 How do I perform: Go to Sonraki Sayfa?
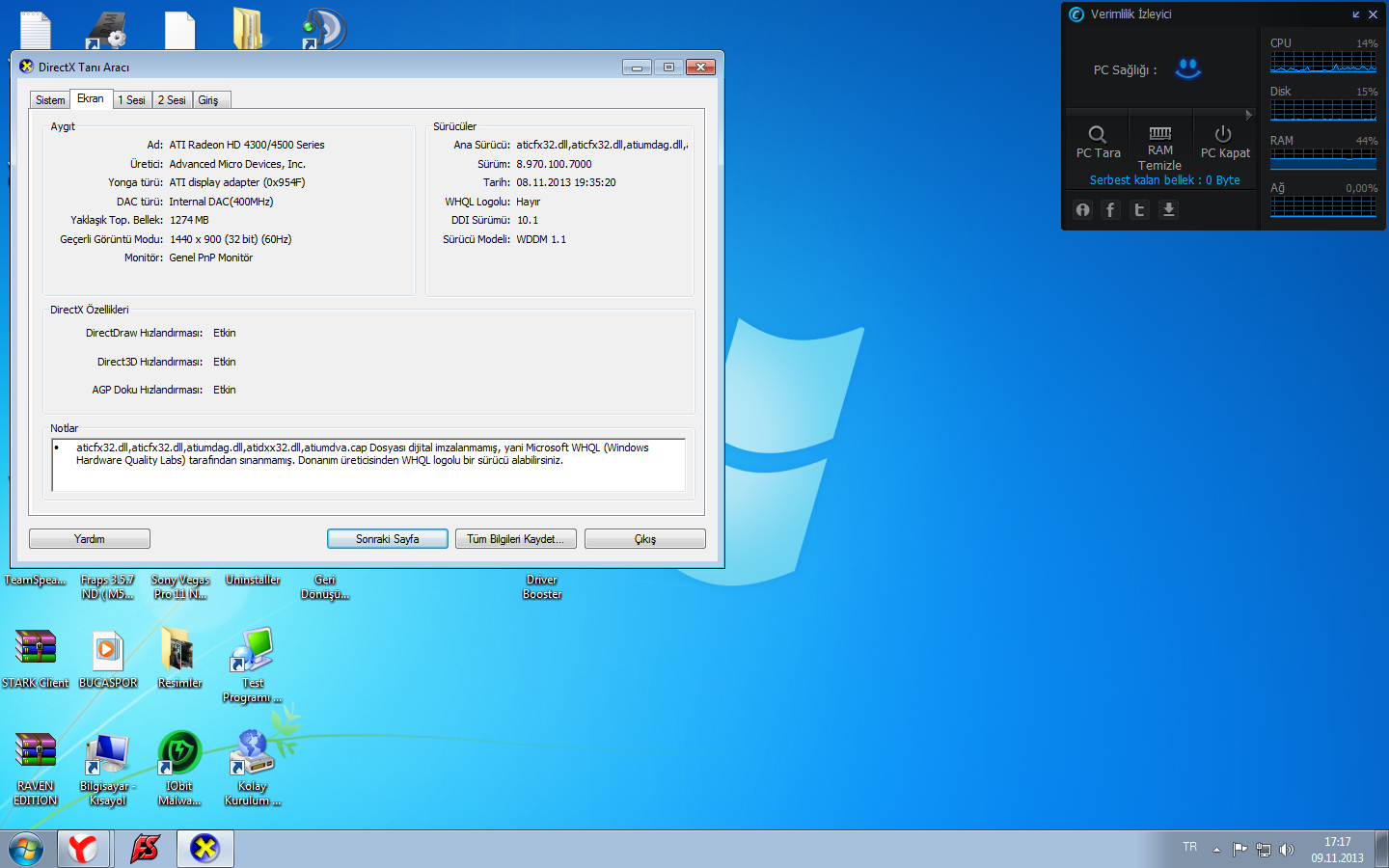point(388,539)
